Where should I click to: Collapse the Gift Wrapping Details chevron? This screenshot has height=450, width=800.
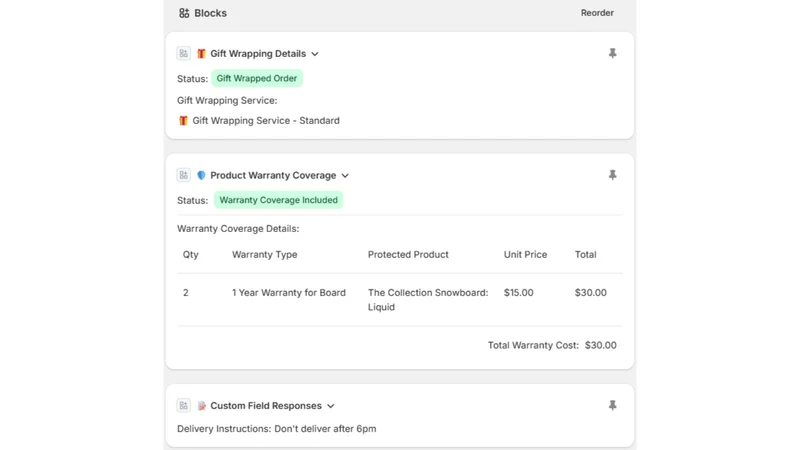[x=315, y=54]
